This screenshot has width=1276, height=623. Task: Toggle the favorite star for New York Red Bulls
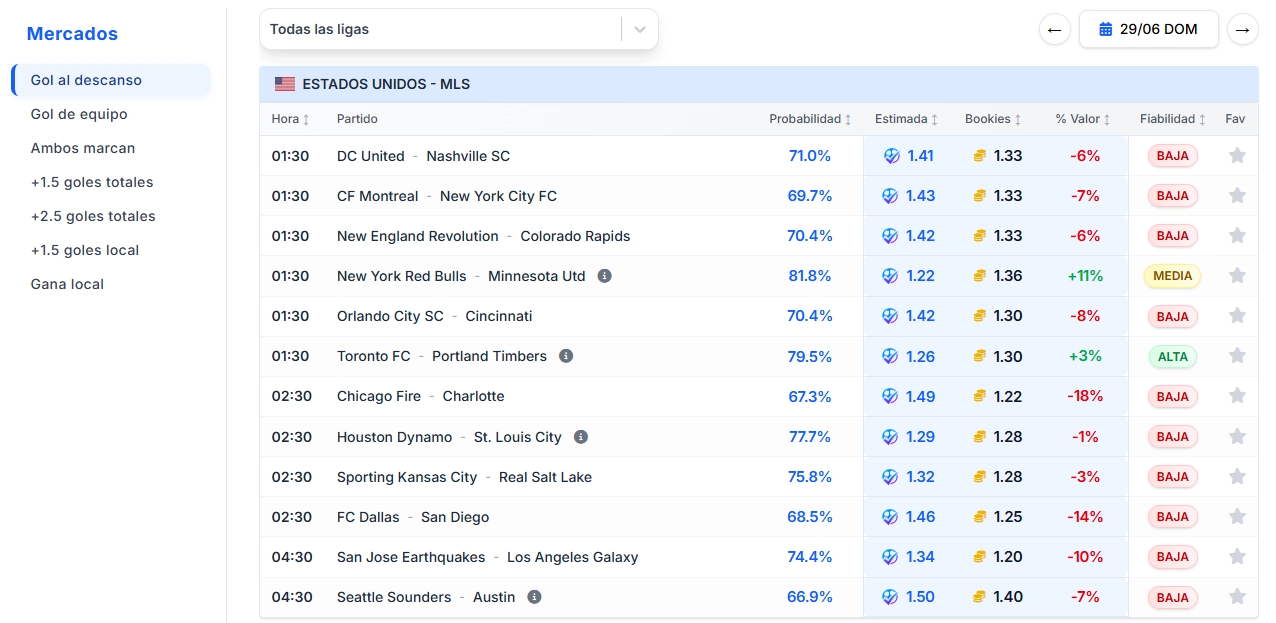(1237, 276)
